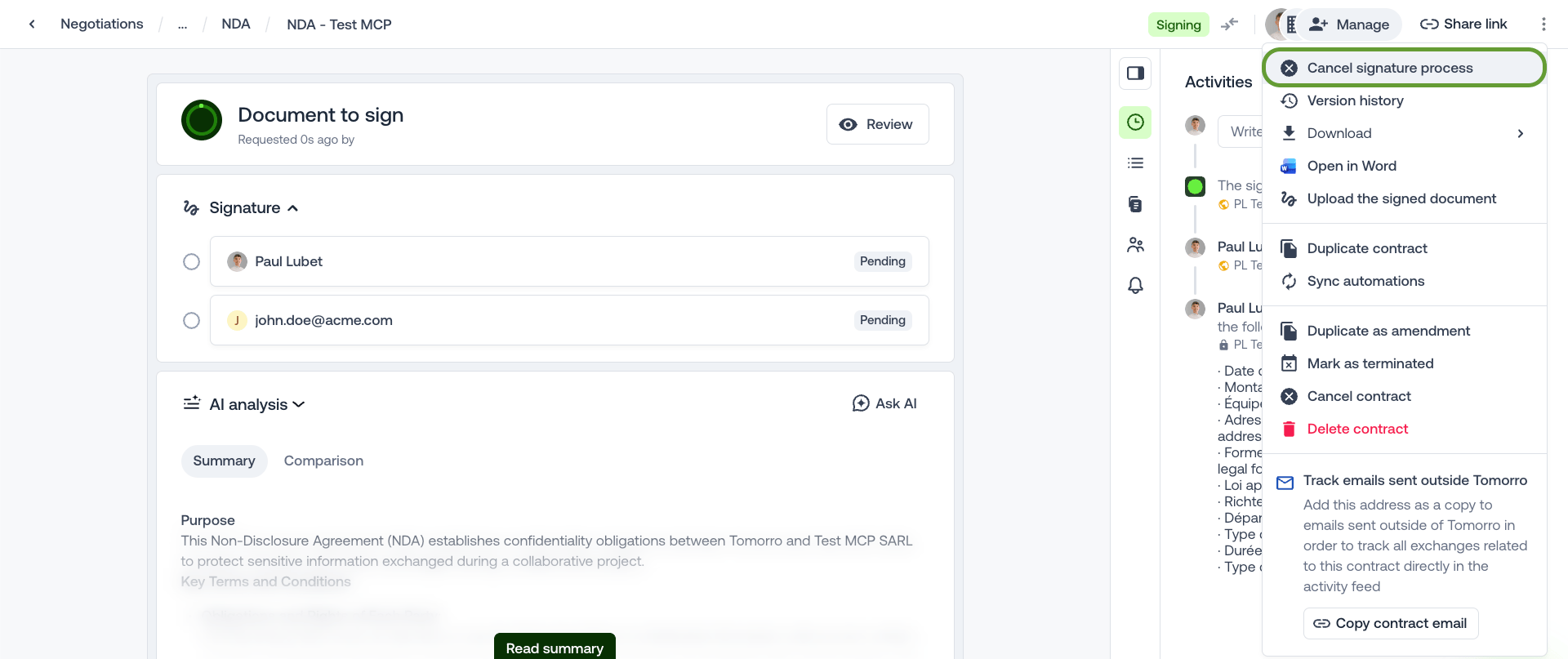Screen dimensions: 1568x659
Task: Expand the breadcrumb ellipsis
Action: click(182, 24)
